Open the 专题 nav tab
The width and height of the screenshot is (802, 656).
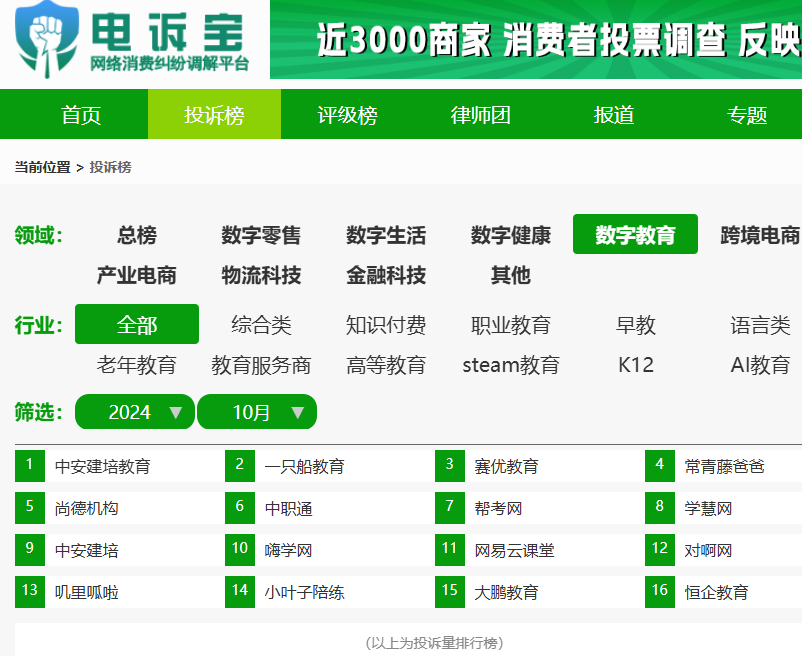747,115
